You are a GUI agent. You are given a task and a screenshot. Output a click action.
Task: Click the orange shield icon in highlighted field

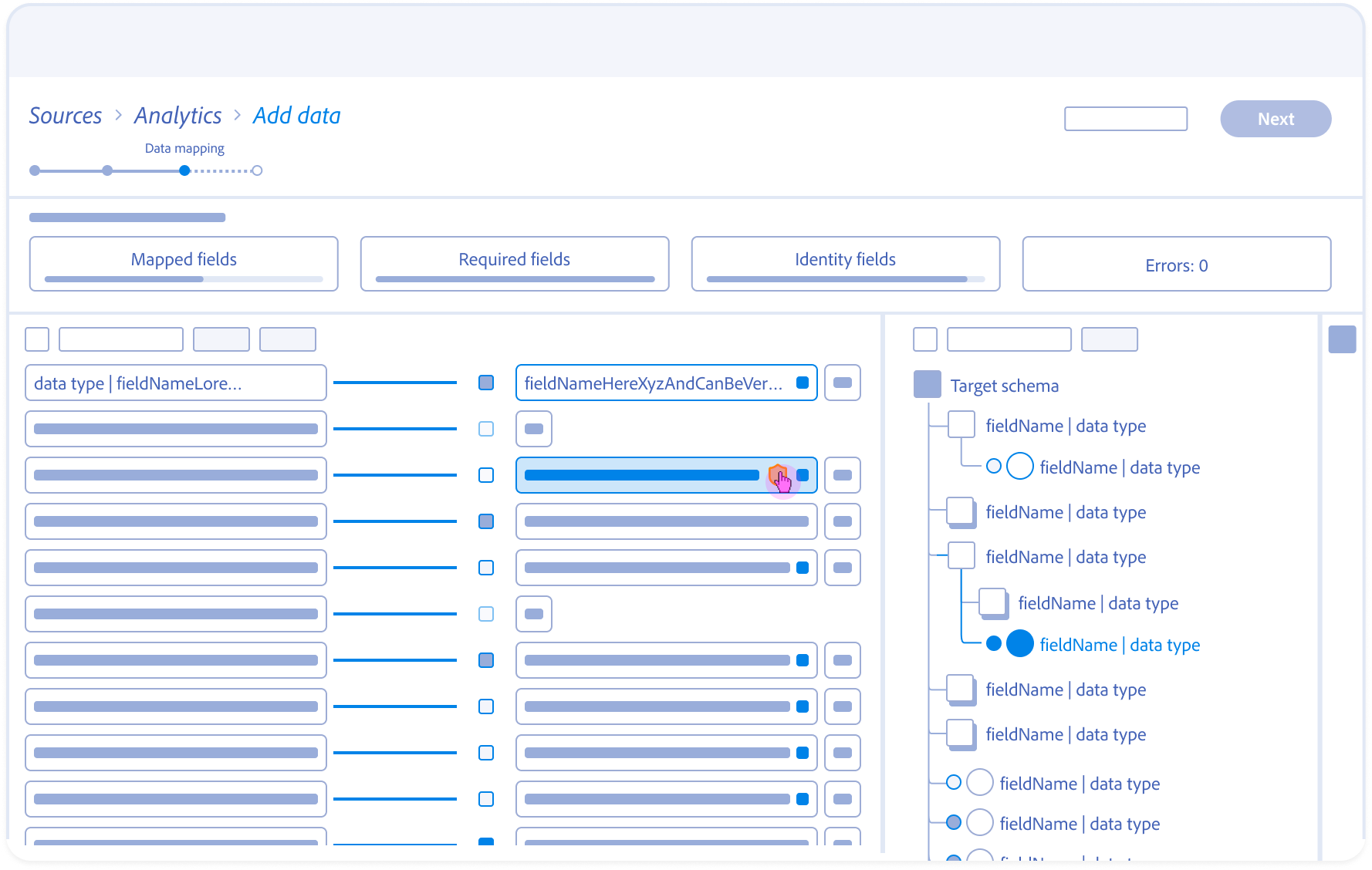[x=776, y=474]
